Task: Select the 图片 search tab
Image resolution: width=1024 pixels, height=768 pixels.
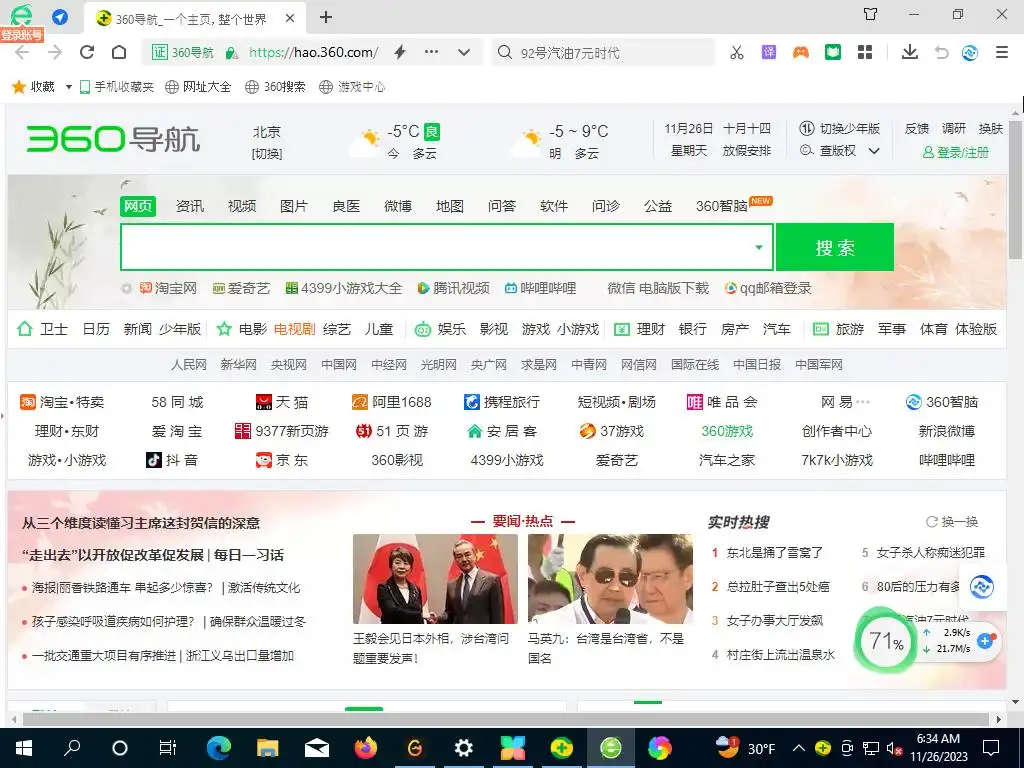Action: tap(294, 206)
